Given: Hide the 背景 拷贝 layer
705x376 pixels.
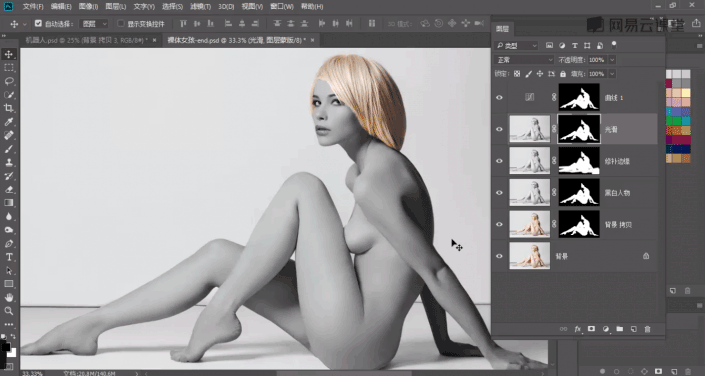Looking at the screenshot, I should [499, 224].
